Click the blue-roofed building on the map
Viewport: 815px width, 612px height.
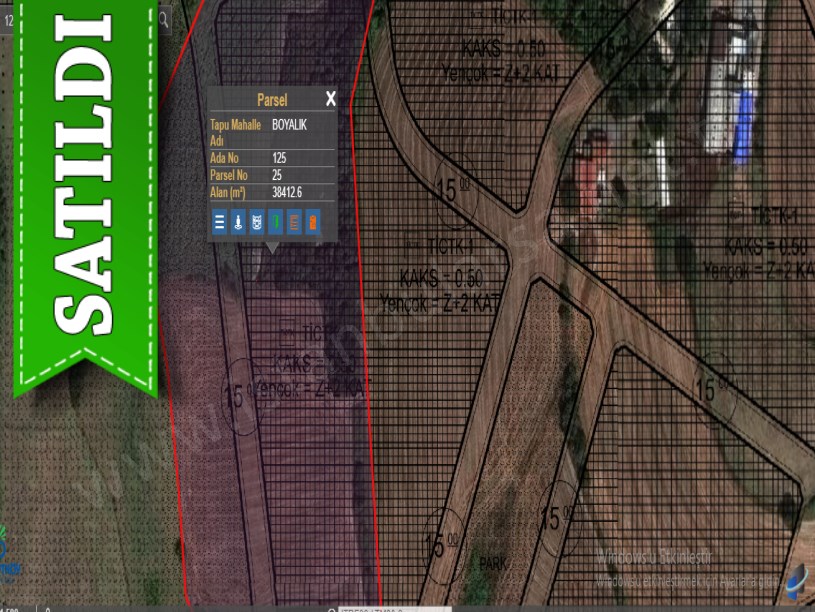pos(744,127)
